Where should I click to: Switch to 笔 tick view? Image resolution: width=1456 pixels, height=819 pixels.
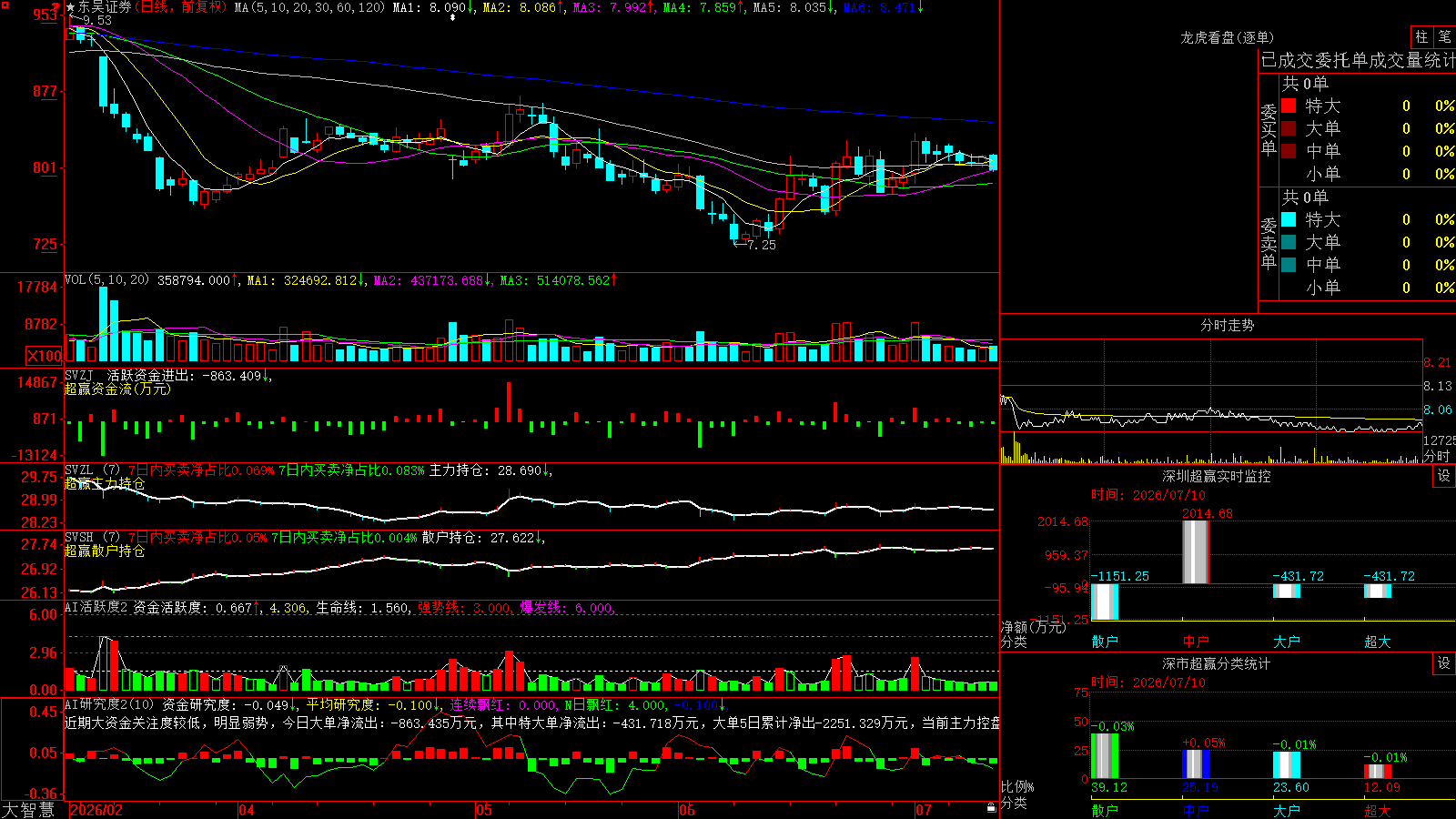[x=1444, y=37]
